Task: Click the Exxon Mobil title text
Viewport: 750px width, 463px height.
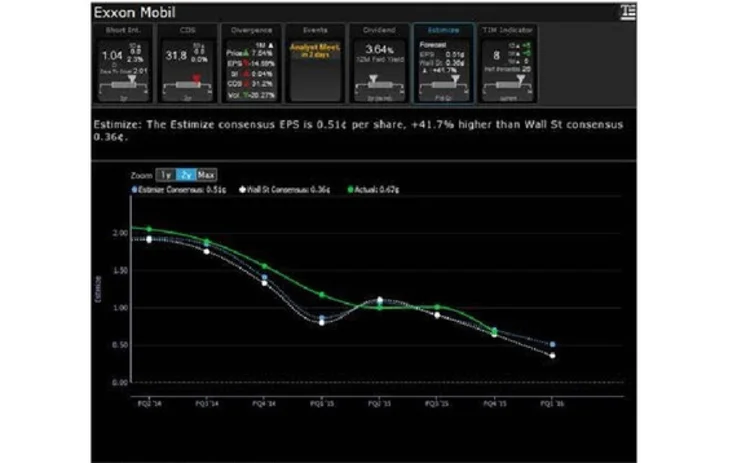Action: (134, 12)
